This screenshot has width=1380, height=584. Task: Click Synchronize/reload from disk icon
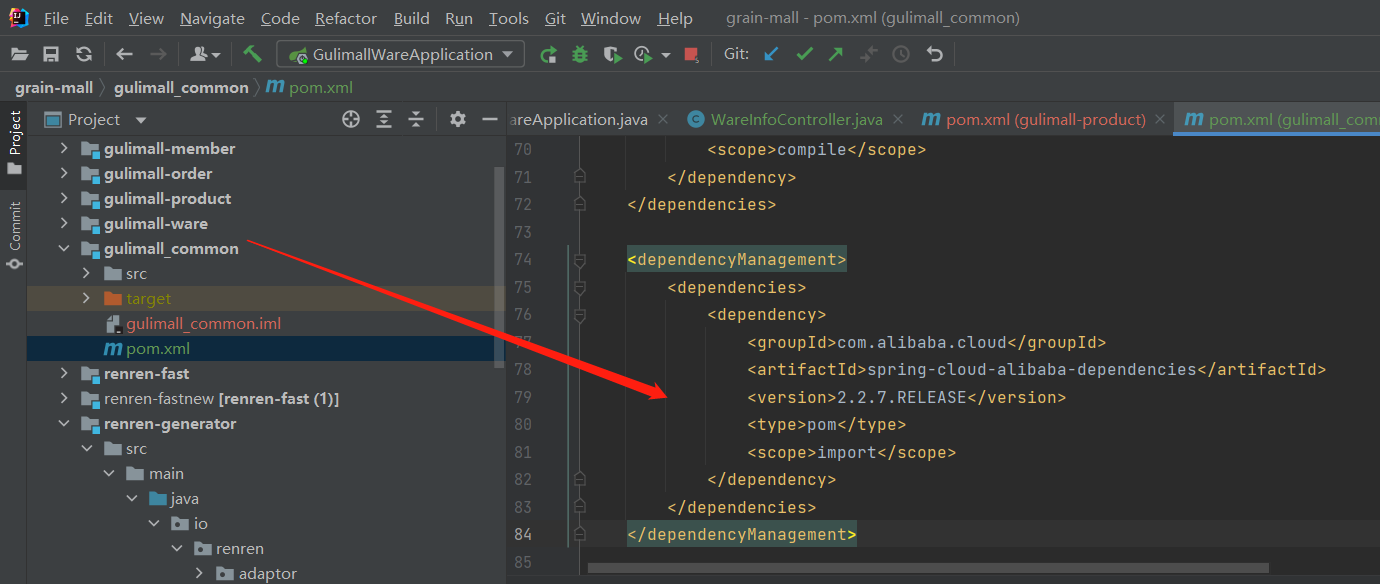click(84, 54)
